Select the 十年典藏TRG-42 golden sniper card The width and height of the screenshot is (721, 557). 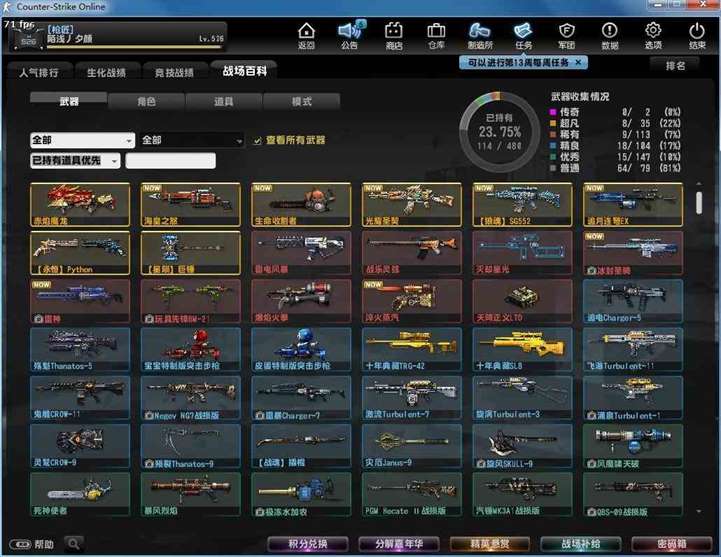412,350
